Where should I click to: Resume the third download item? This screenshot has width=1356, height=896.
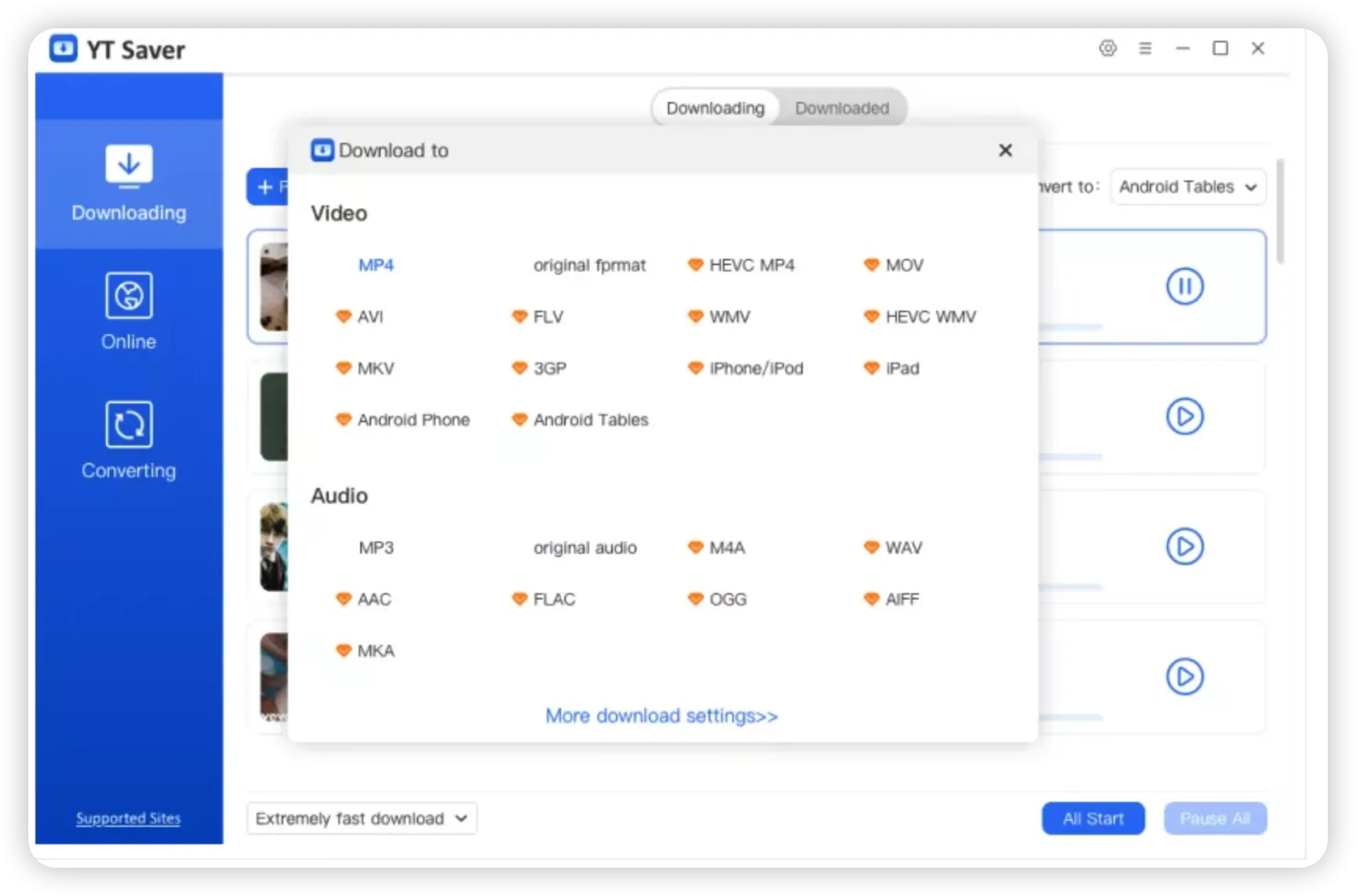[1184, 547]
